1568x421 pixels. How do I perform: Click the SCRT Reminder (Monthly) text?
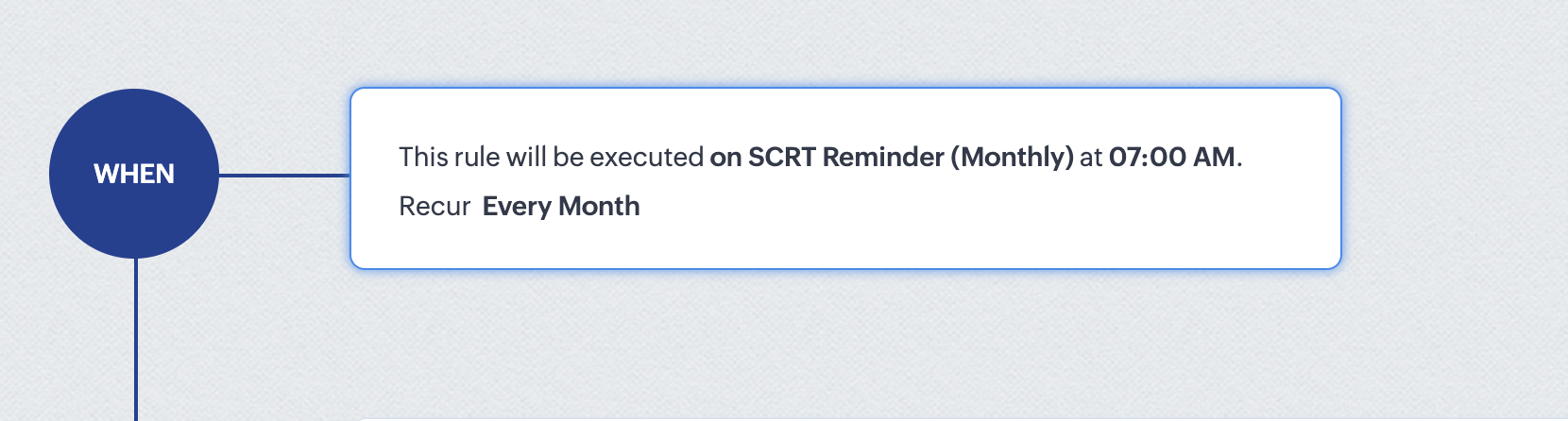pyautogui.click(x=911, y=157)
